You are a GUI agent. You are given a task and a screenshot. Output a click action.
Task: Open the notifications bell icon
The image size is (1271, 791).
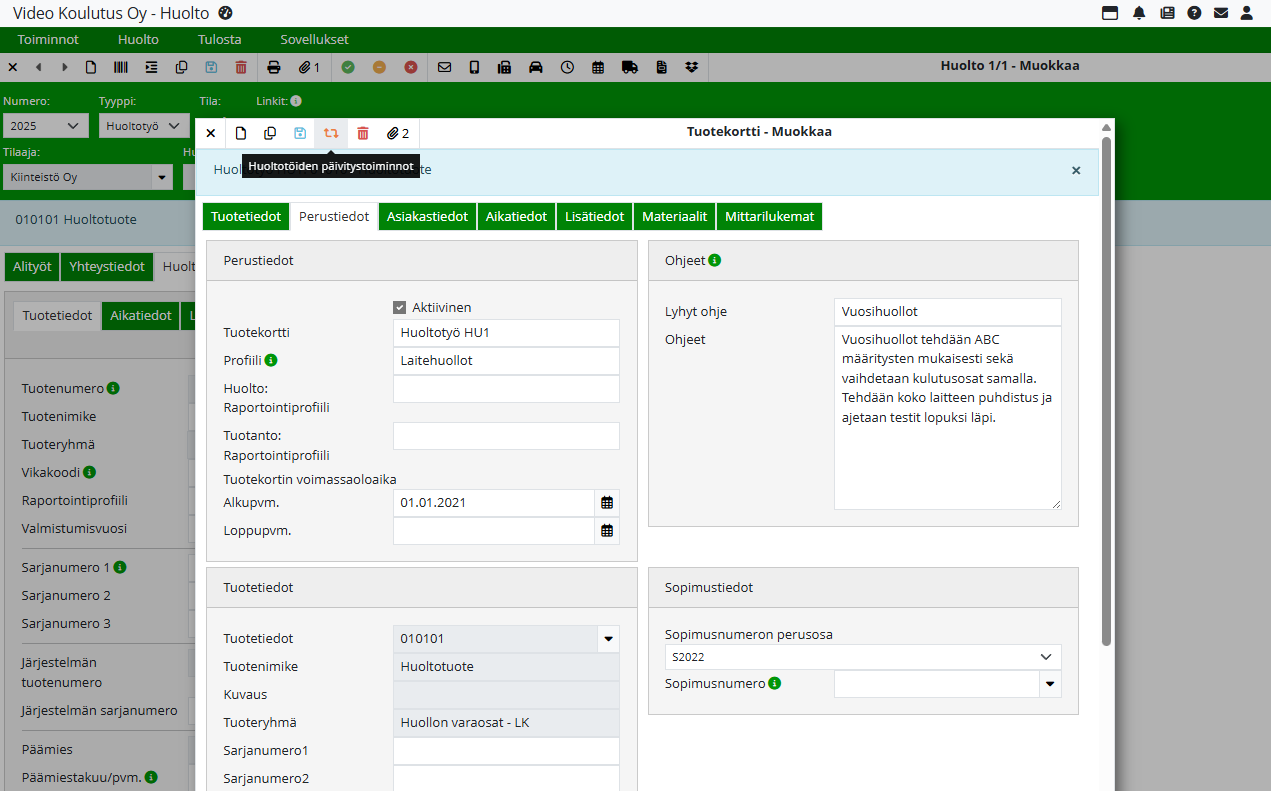click(1139, 13)
